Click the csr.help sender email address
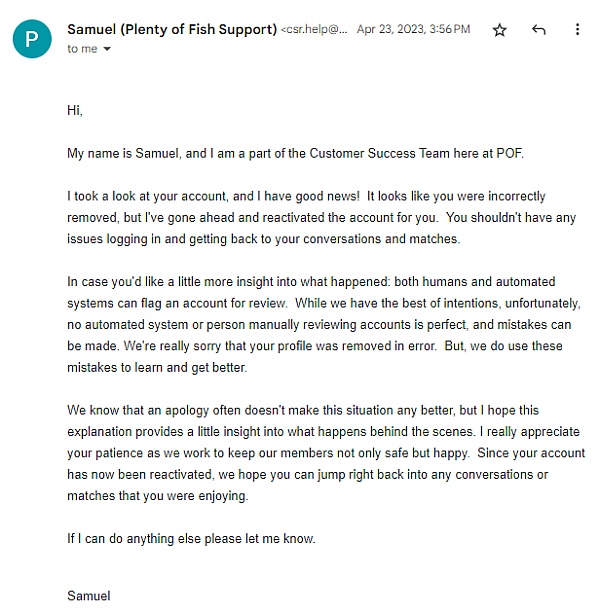Screen dimensions: 600x614 tap(316, 30)
